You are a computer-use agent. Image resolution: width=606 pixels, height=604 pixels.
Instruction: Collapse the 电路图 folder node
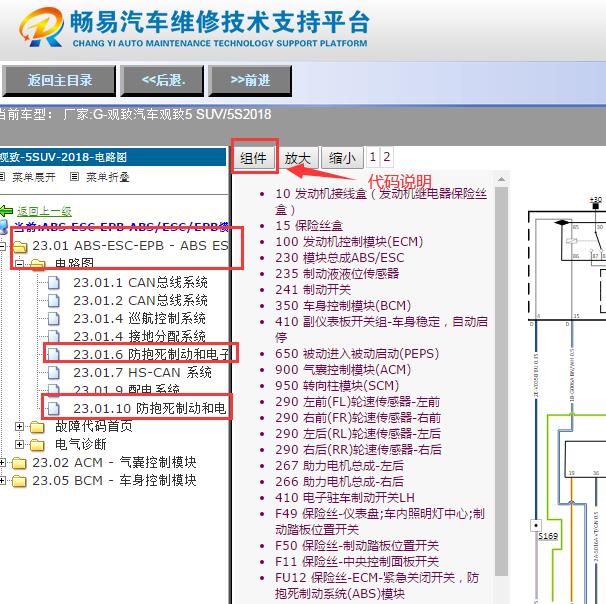[19, 264]
